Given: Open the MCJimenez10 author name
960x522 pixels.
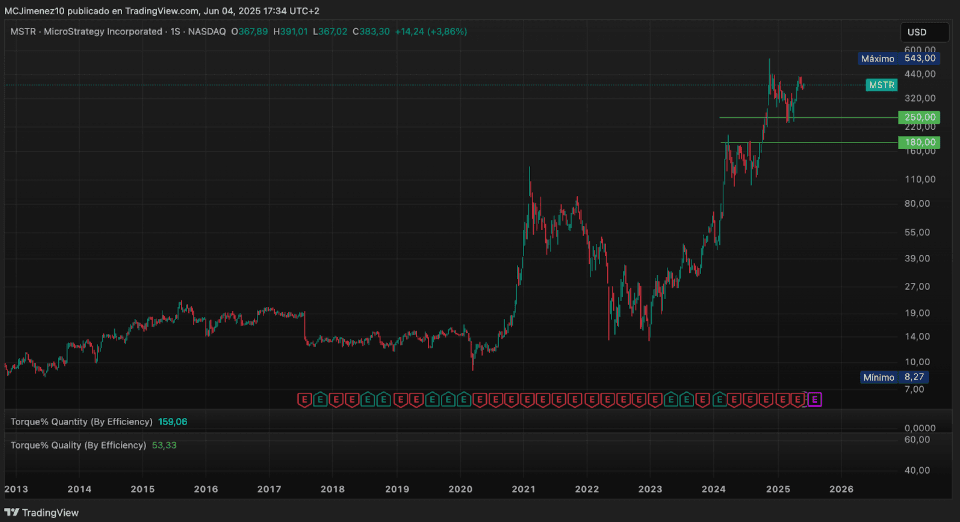Looking at the screenshot, I should click(38, 10).
